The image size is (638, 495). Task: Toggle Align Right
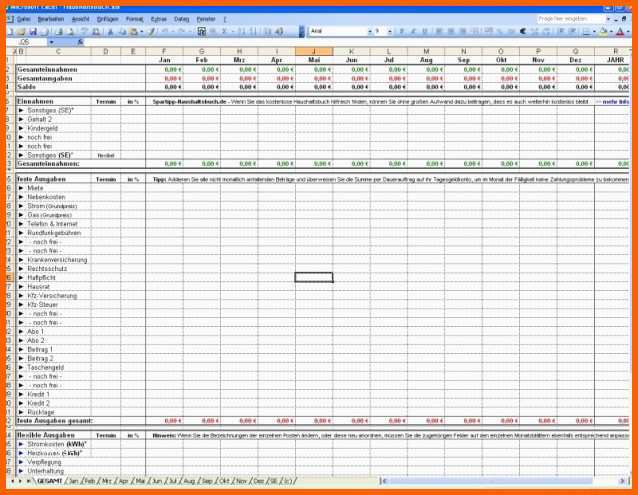pyautogui.click(x=463, y=31)
